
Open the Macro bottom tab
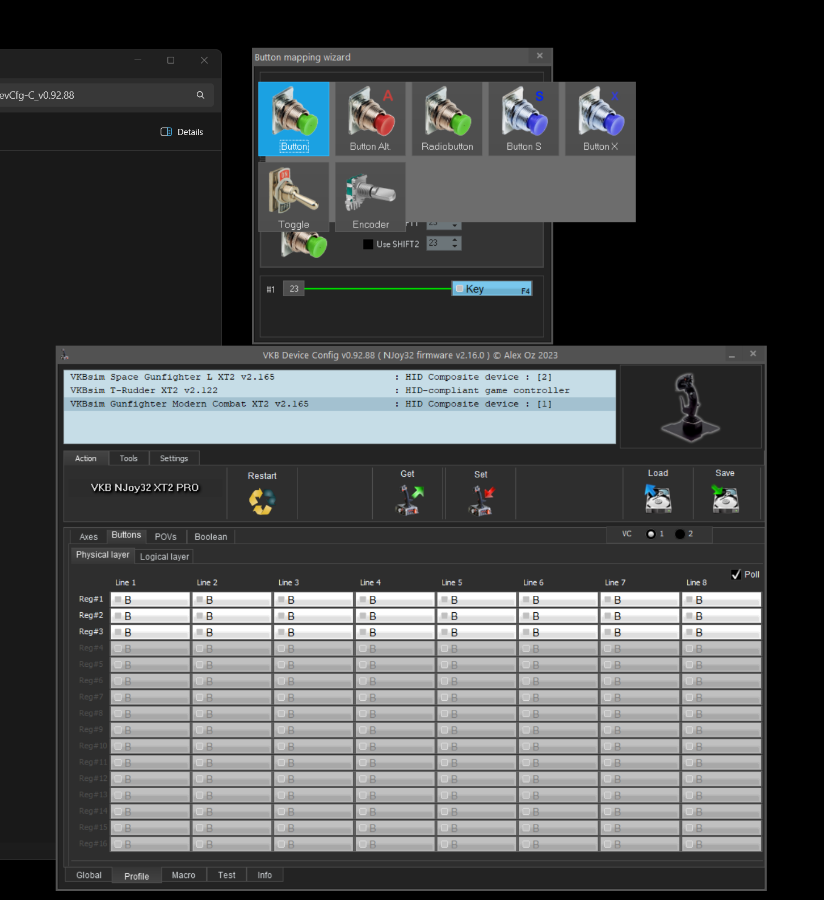(184, 875)
